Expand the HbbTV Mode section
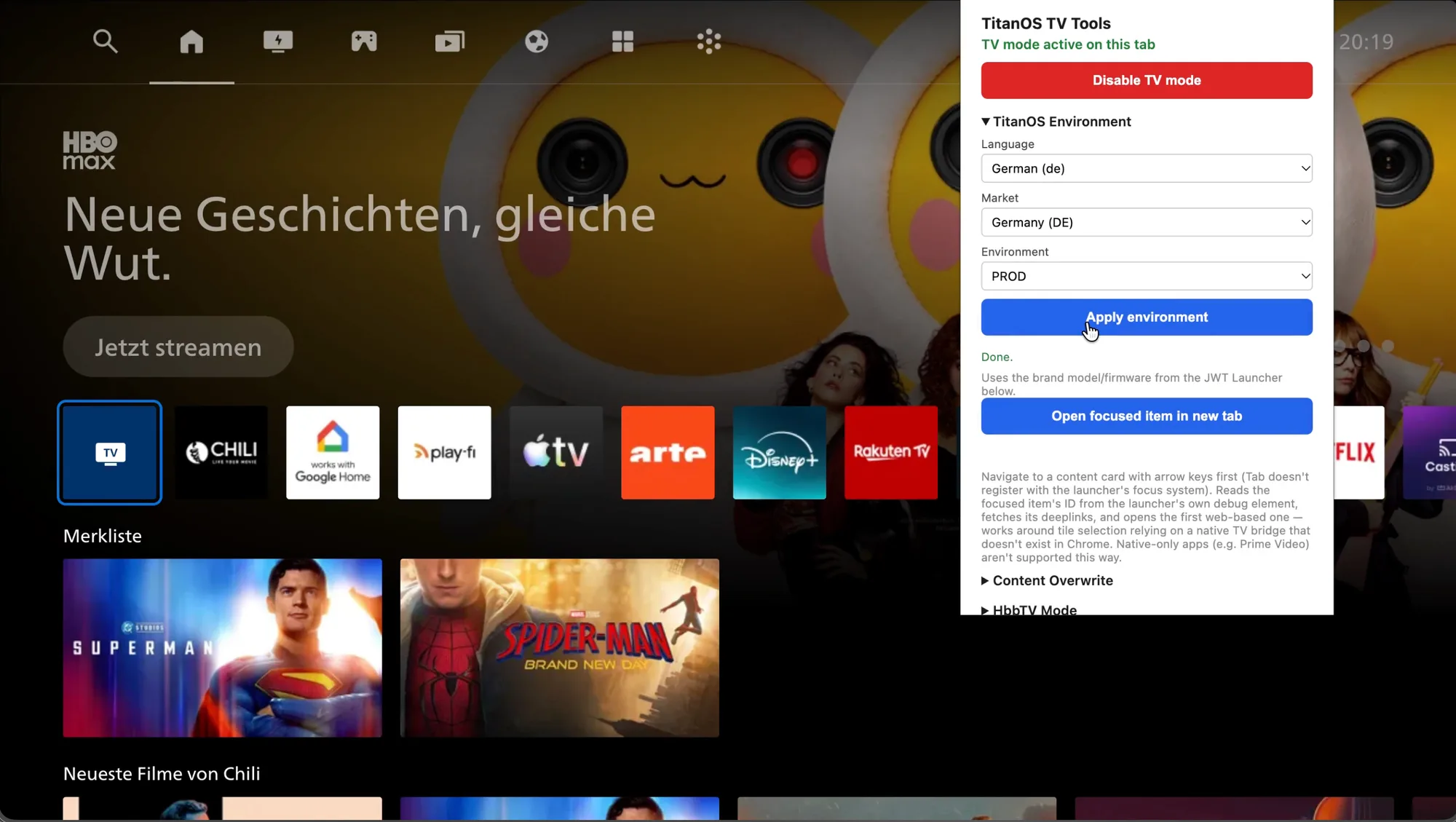1456x822 pixels. click(1029, 609)
